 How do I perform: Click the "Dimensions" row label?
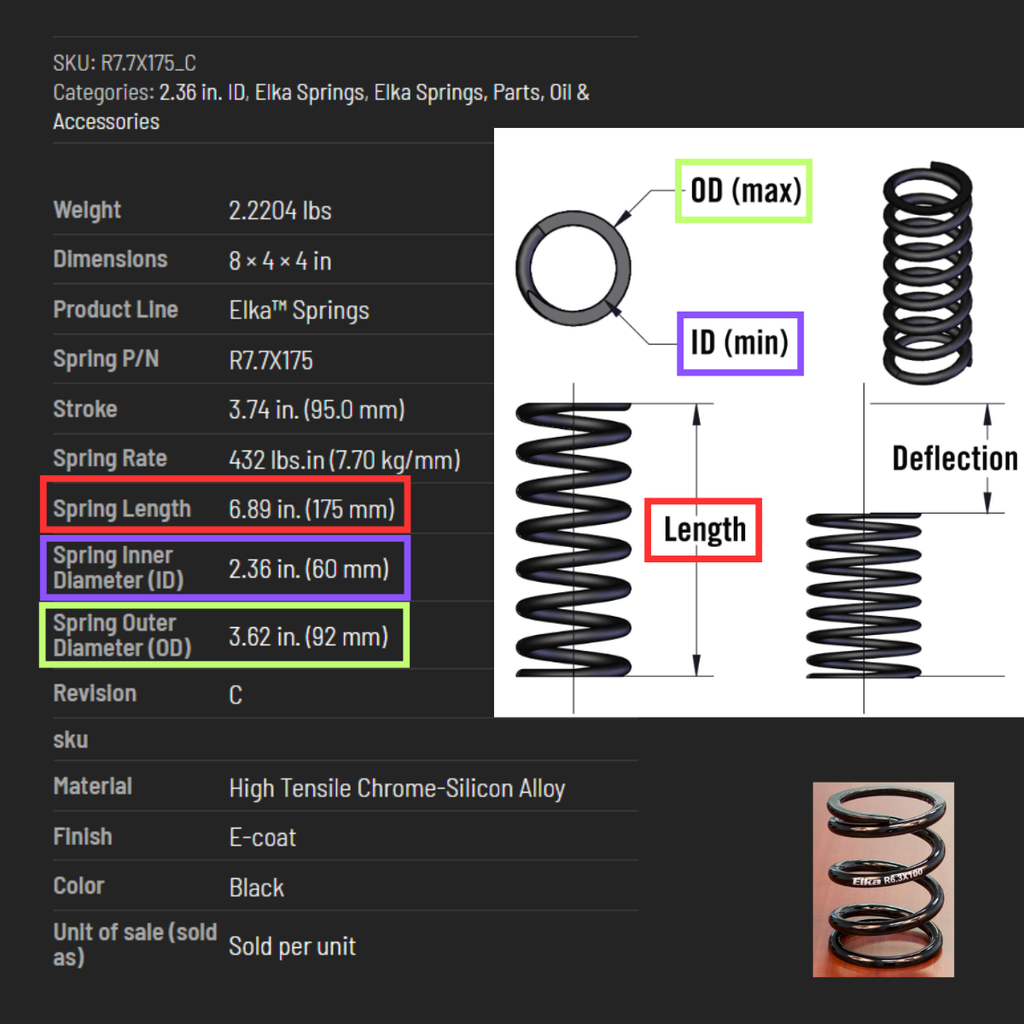[110, 259]
